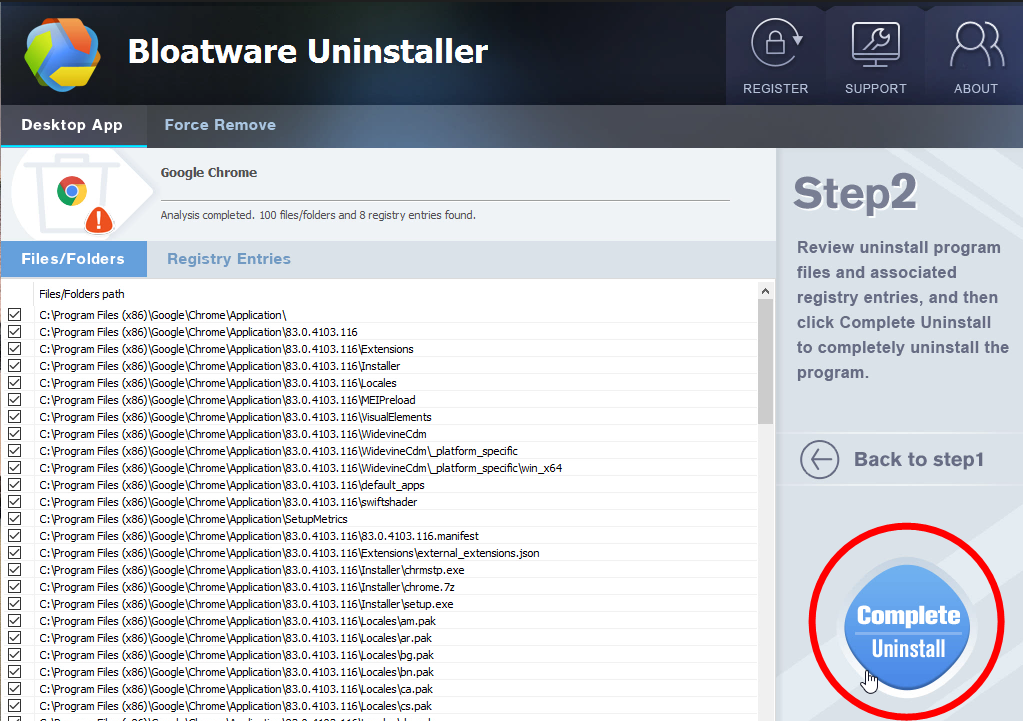
Task: Uncheck the MEIPreload folder checkbox
Action: [14, 400]
